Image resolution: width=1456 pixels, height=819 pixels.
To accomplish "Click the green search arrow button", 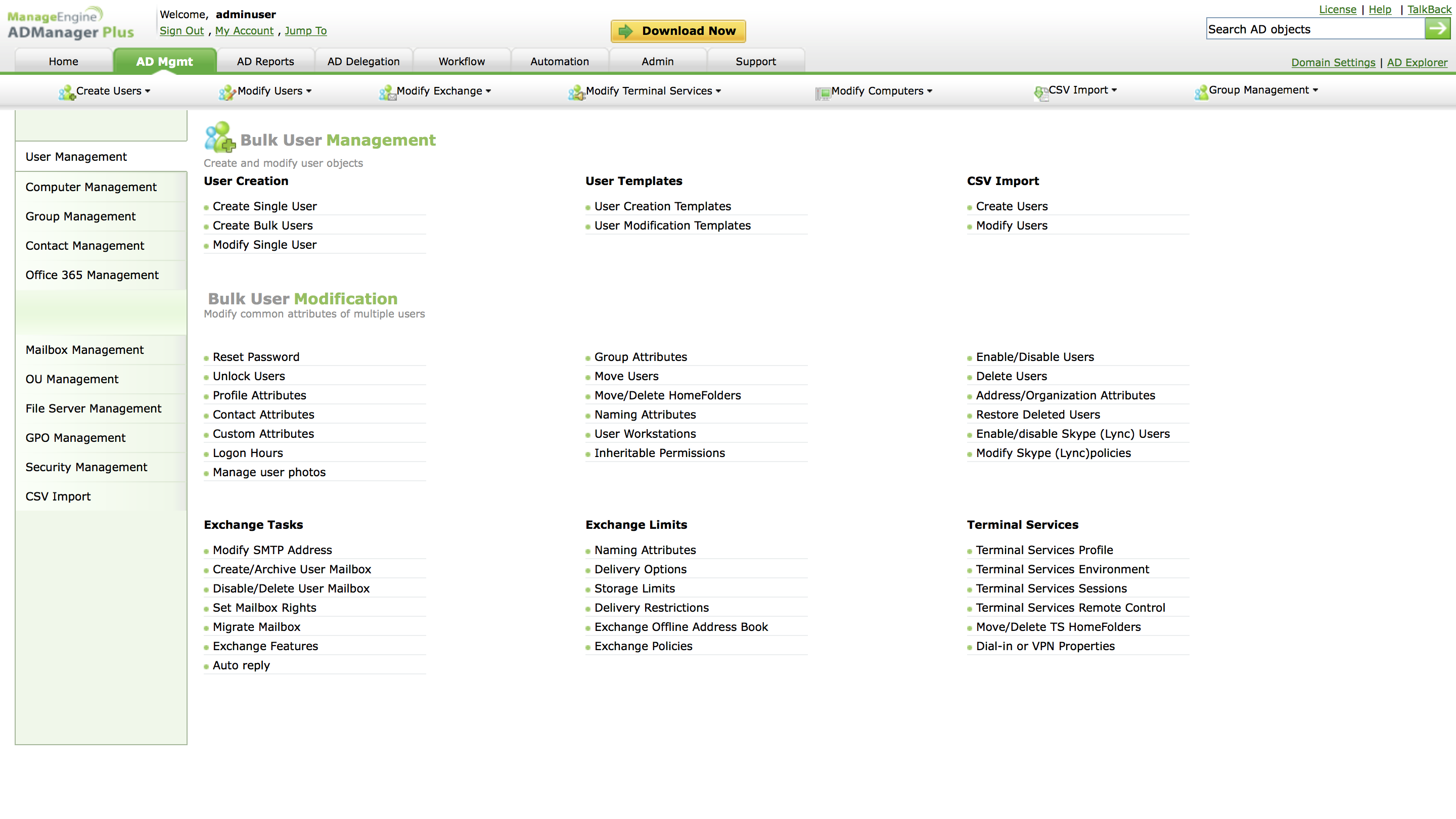I will point(1437,29).
